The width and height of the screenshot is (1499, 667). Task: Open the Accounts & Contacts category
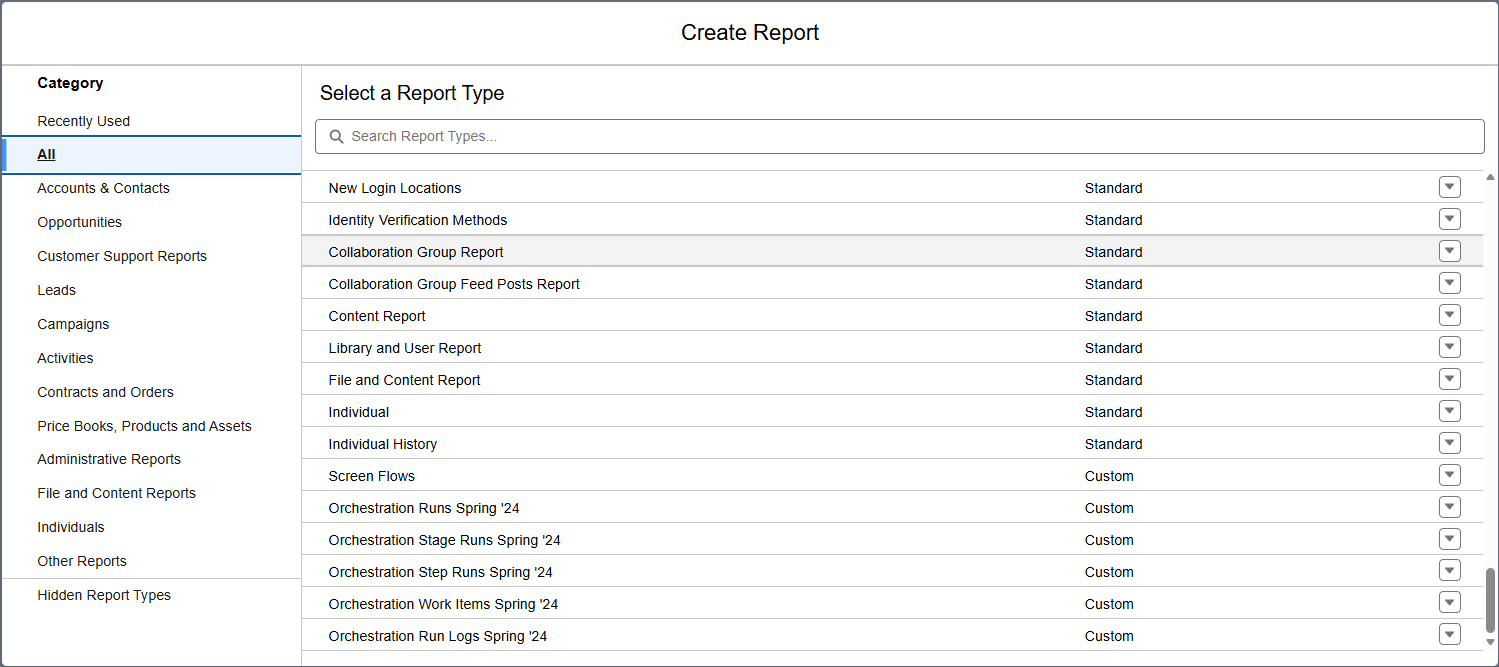pos(103,188)
